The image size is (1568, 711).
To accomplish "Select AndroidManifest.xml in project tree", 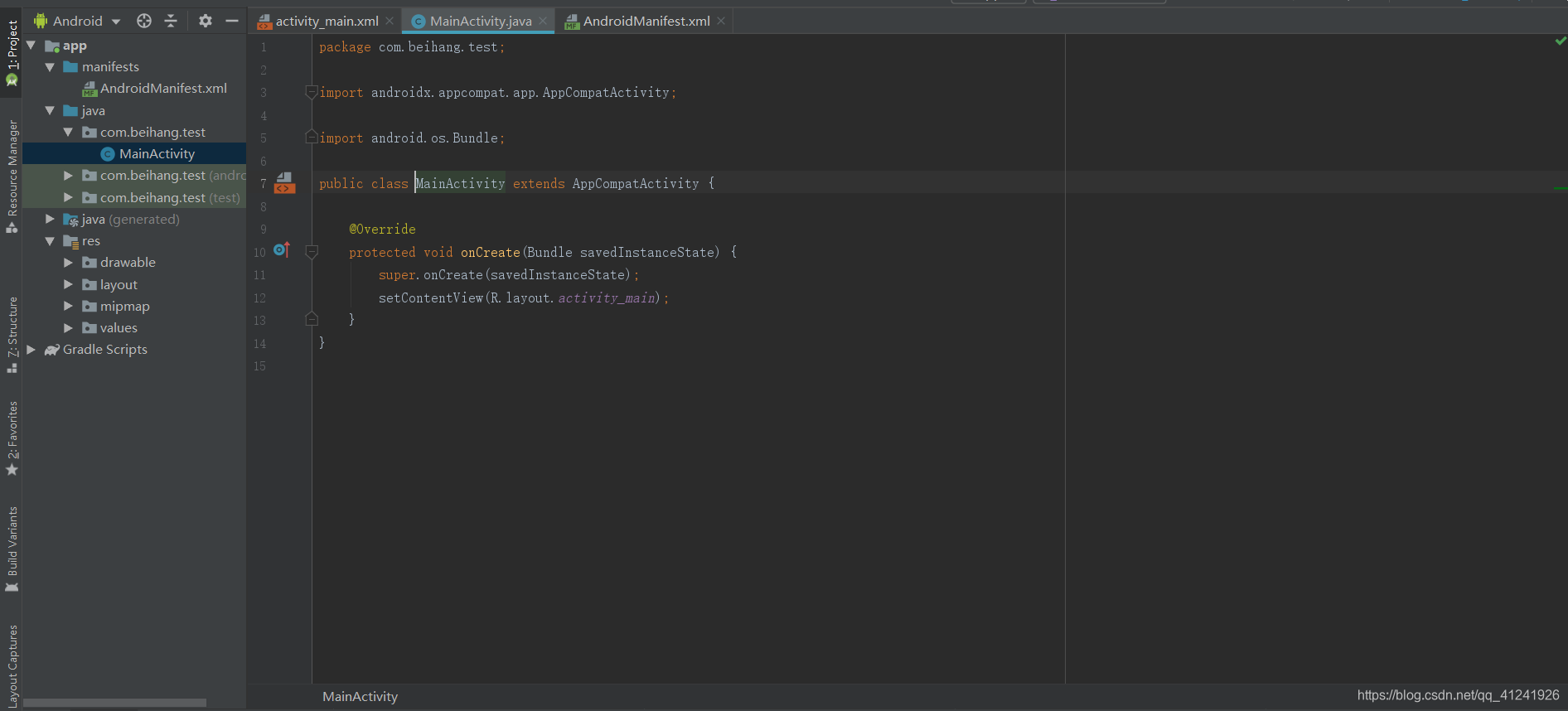I will coord(163,89).
